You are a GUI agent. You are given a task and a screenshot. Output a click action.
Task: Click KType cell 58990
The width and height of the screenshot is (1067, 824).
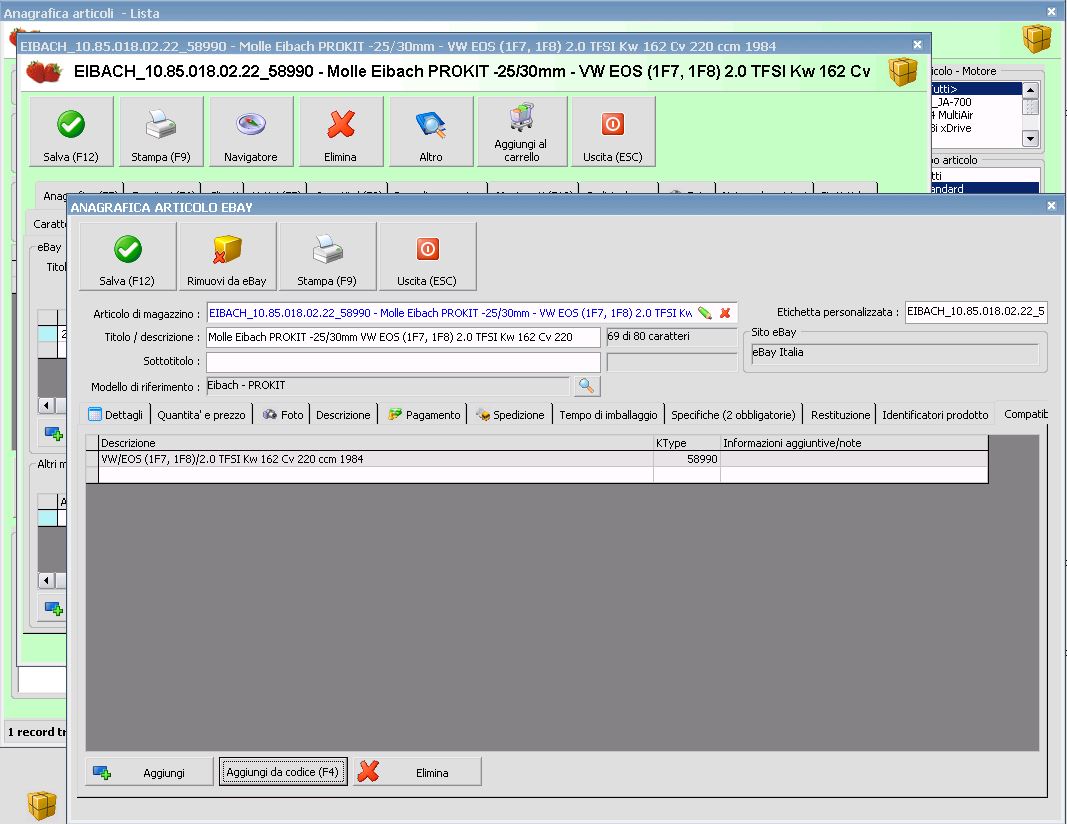click(x=687, y=459)
